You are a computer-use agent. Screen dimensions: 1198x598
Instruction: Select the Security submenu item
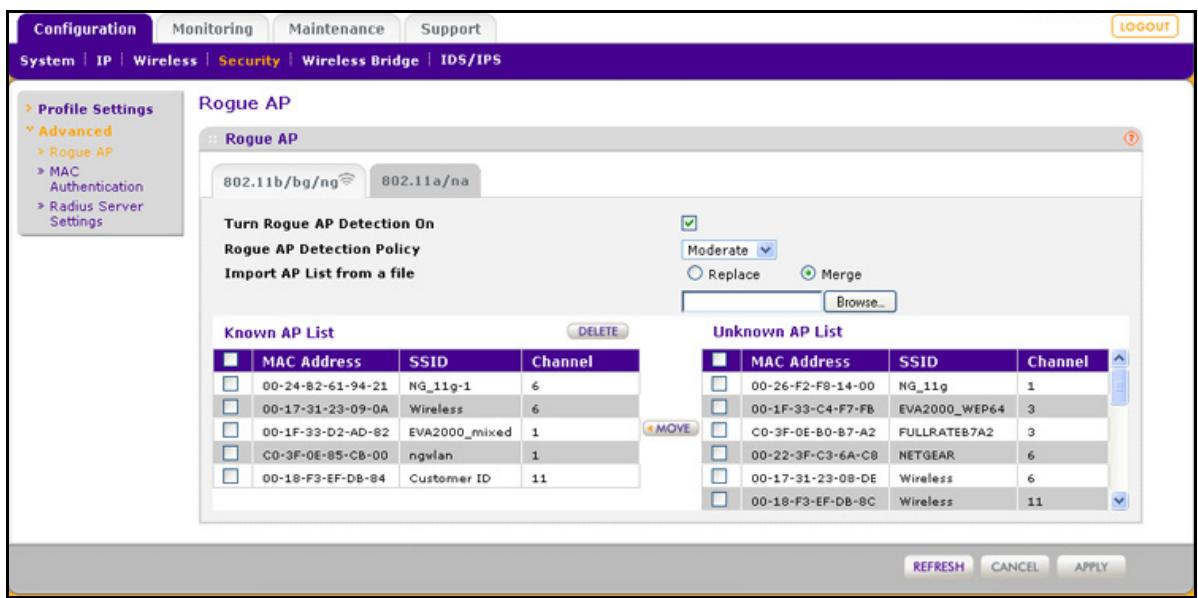click(x=249, y=61)
